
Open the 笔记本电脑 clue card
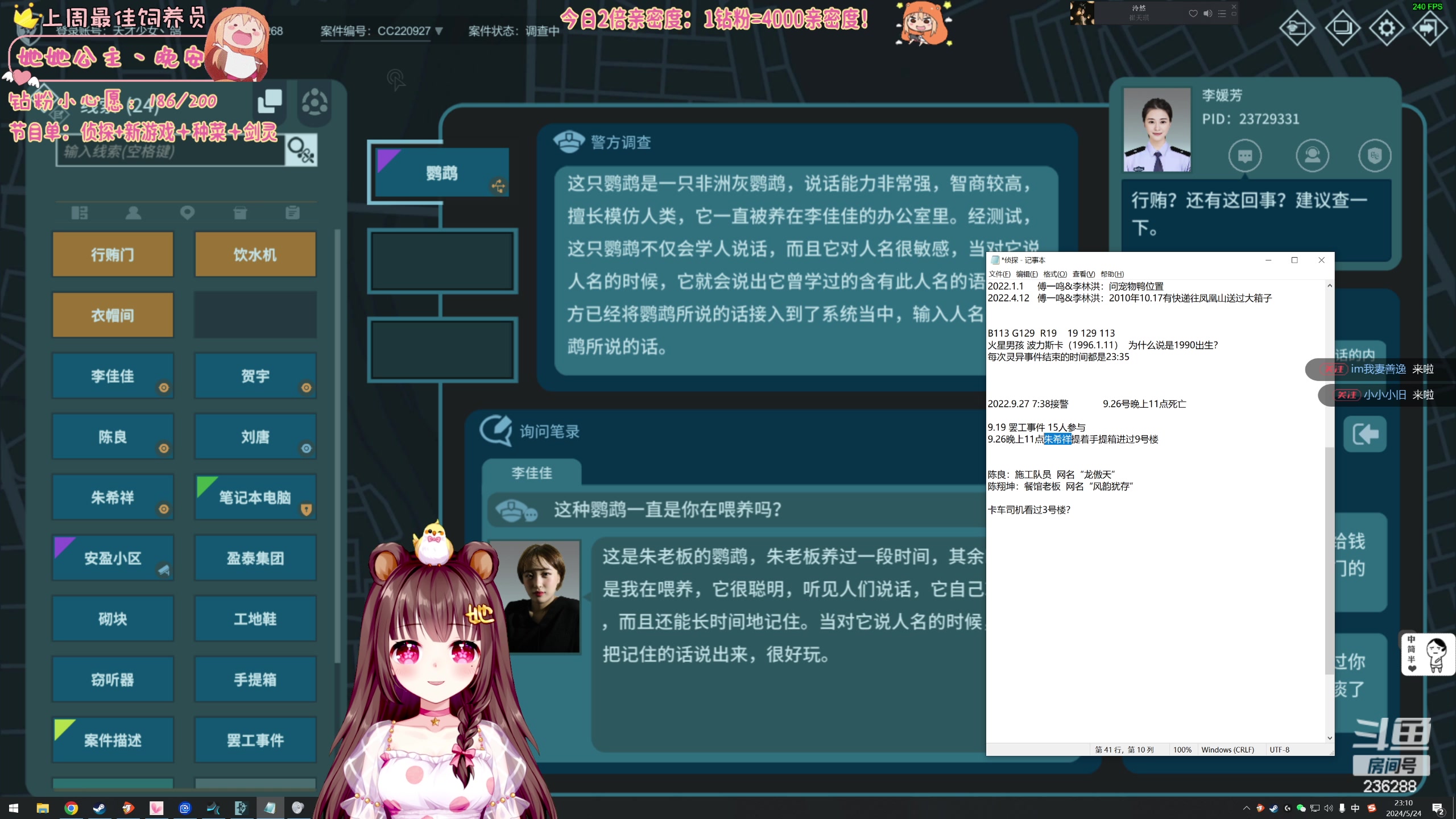pyautogui.click(x=255, y=497)
